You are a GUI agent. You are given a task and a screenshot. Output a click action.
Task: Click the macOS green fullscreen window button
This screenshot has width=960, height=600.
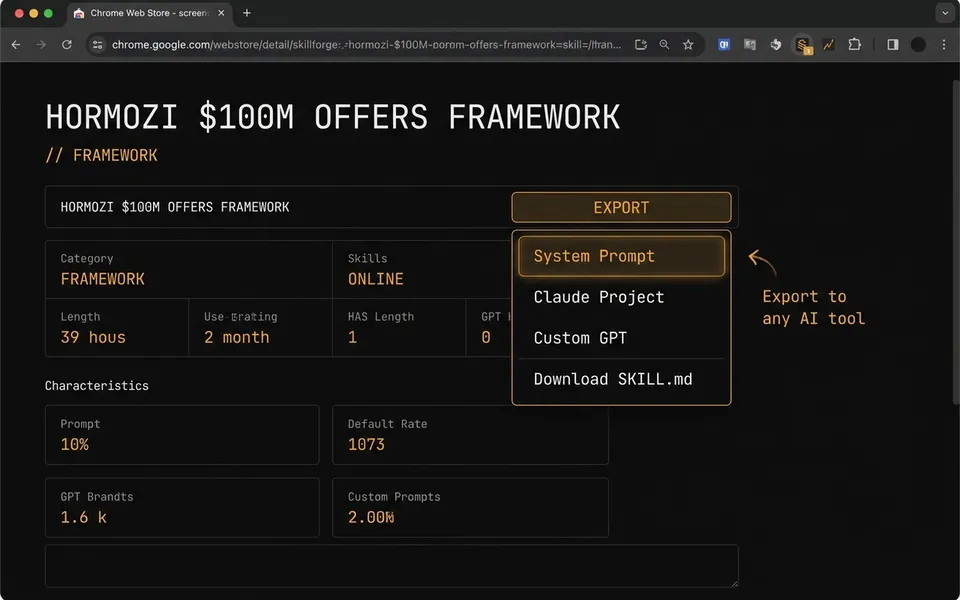(48, 13)
